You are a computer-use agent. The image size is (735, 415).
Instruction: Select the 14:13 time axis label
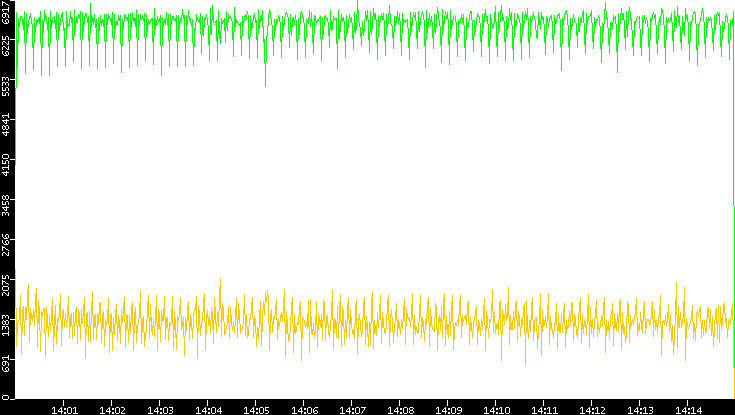pos(641,410)
